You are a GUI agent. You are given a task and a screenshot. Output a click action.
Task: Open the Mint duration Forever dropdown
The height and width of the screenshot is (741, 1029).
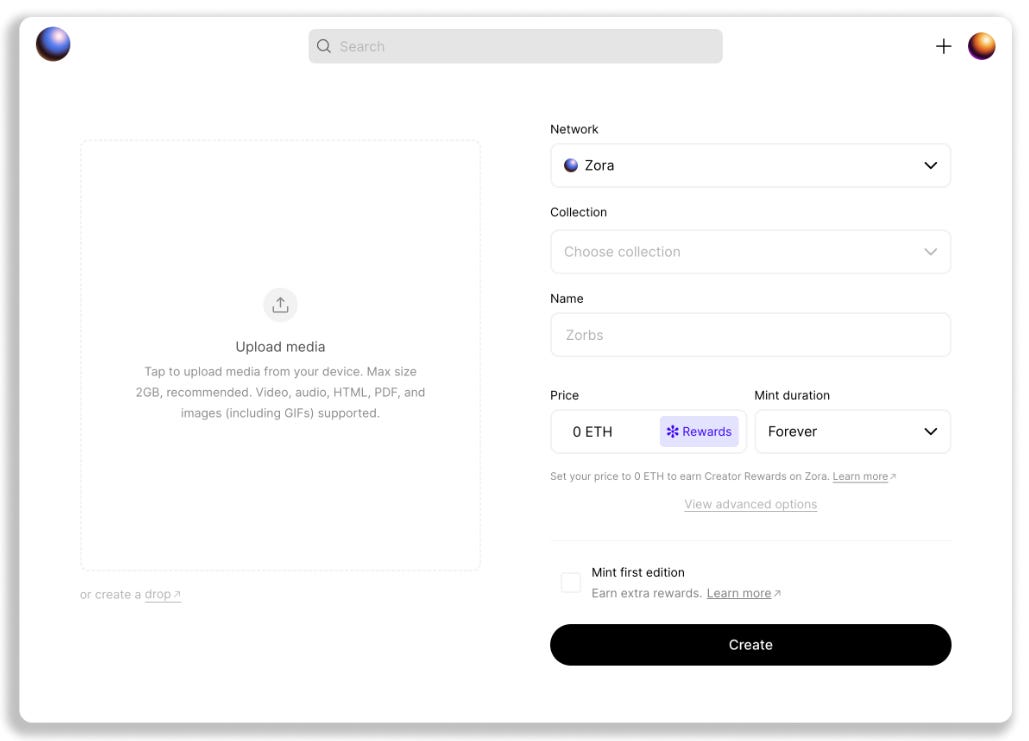852,431
